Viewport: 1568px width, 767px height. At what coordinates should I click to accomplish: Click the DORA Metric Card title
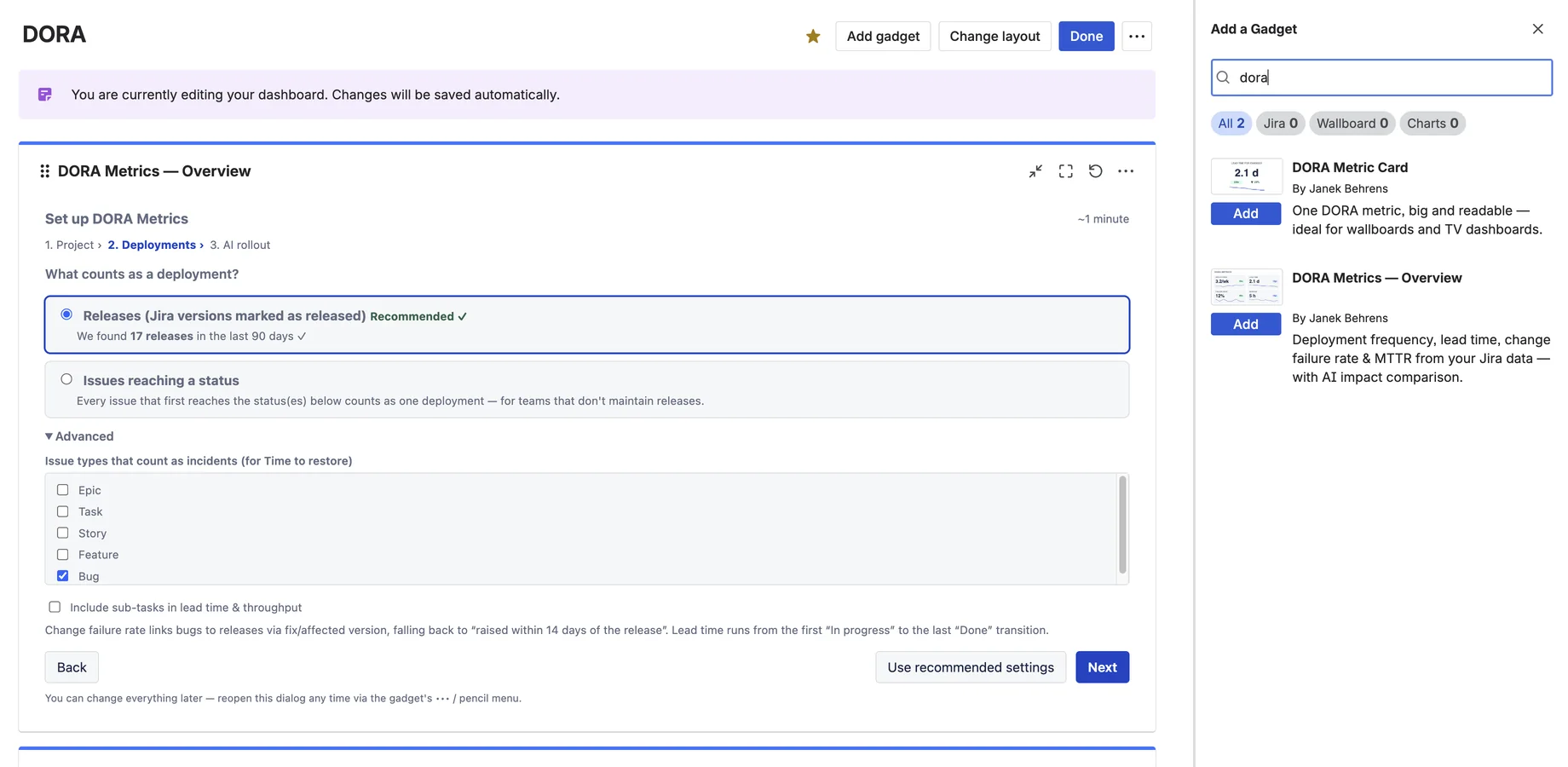click(1350, 167)
